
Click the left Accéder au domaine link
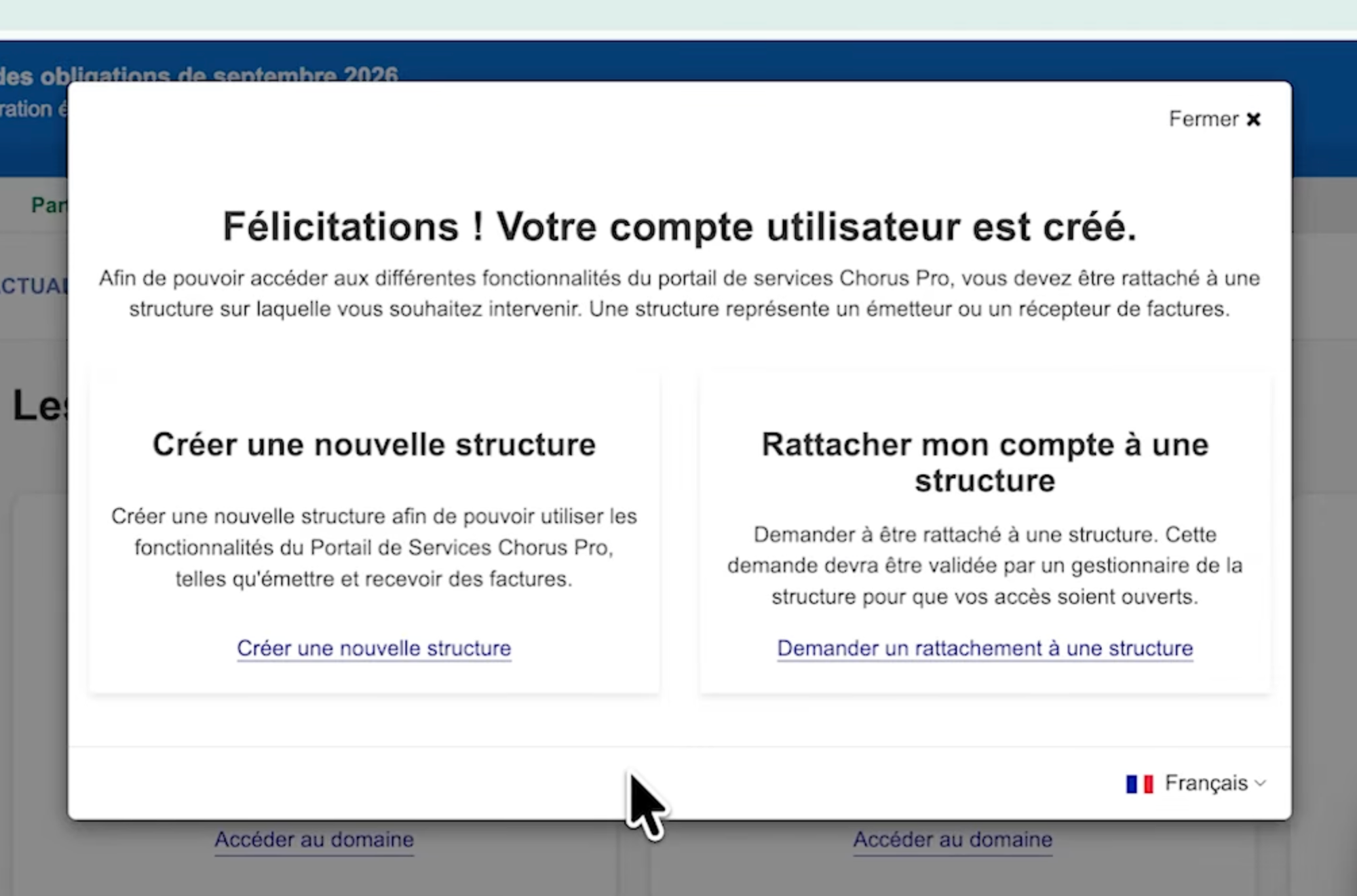point(314,840)
